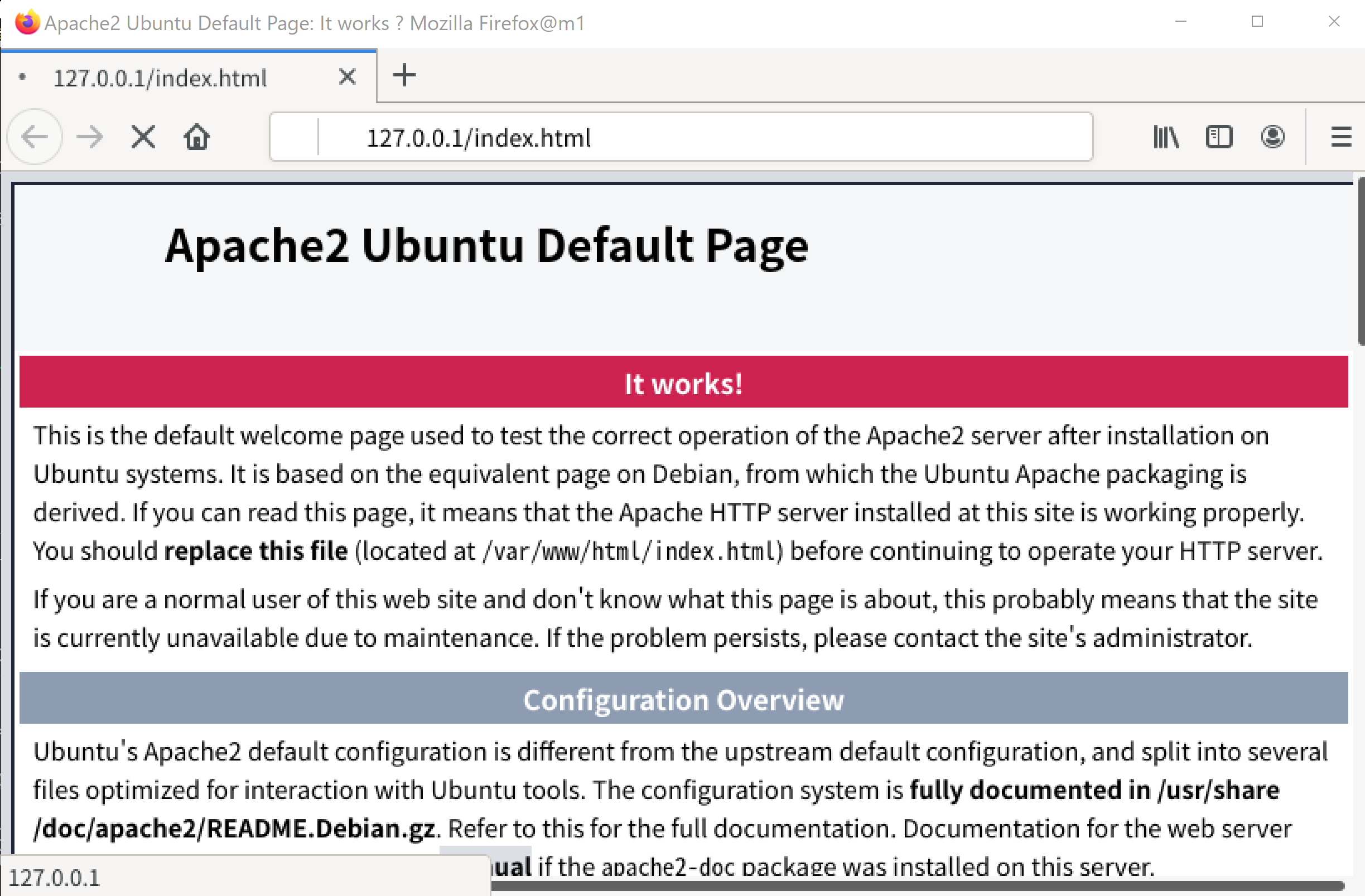Open the Library bookmarks and history menu
The height and width of the screenshot is (896, 1365).
point(1165,137)
